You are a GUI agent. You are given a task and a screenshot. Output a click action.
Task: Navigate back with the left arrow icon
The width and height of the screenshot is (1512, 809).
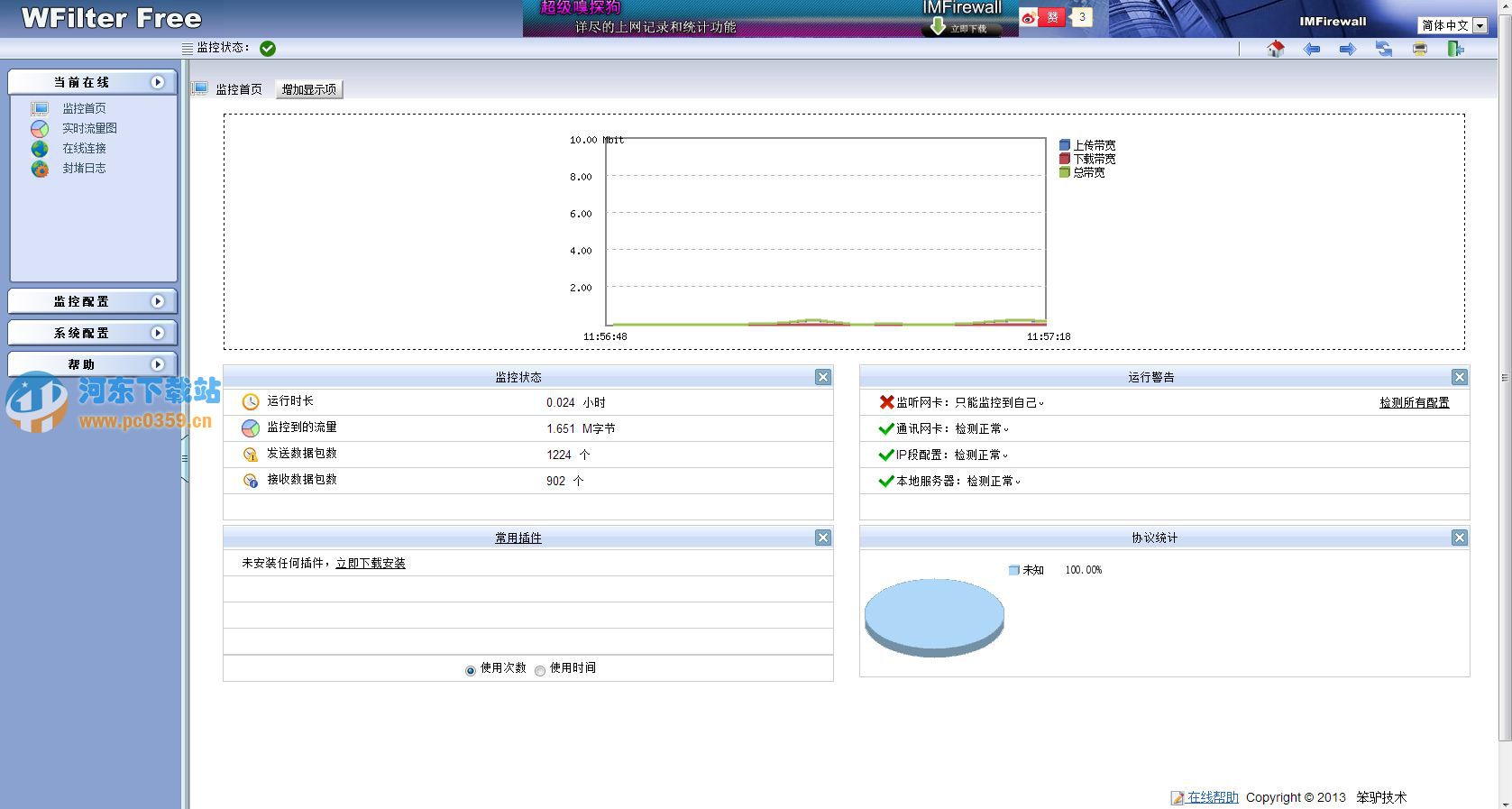[1312, 49]
